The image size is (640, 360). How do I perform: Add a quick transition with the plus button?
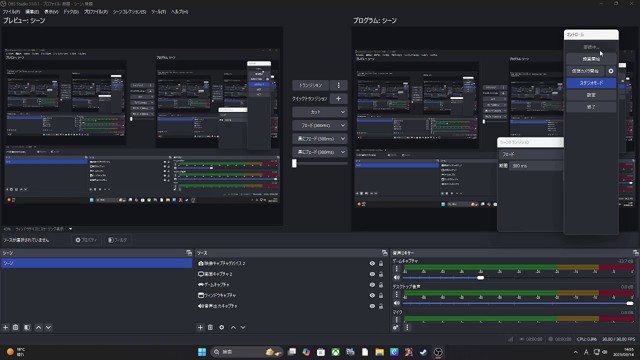click(338, 99)
